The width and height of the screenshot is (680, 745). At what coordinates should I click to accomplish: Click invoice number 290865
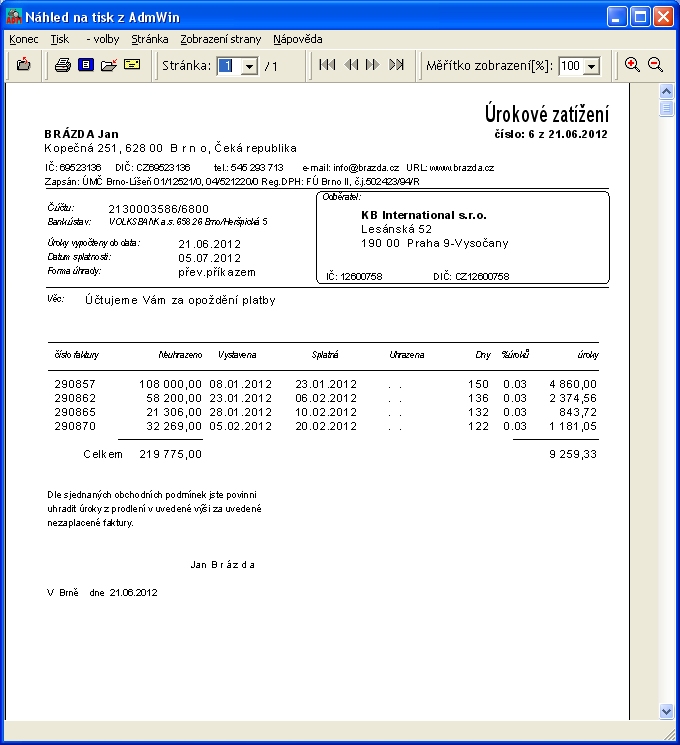click(75, 412)
